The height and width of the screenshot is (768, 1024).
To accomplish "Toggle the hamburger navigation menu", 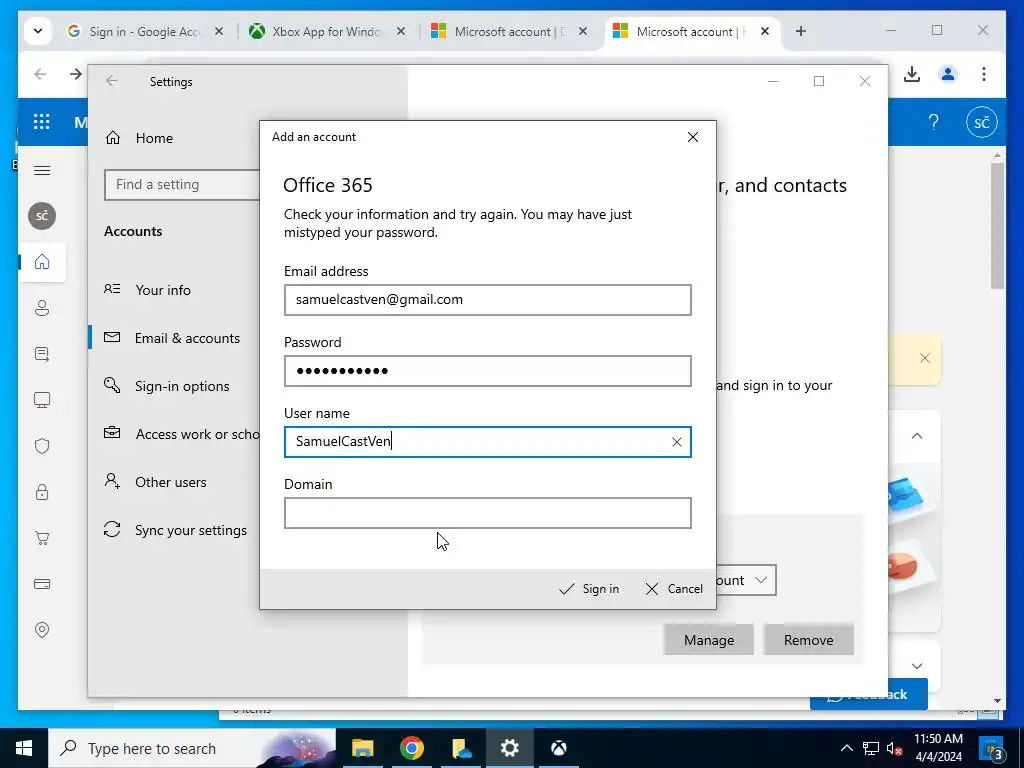I will coord(42,170).
